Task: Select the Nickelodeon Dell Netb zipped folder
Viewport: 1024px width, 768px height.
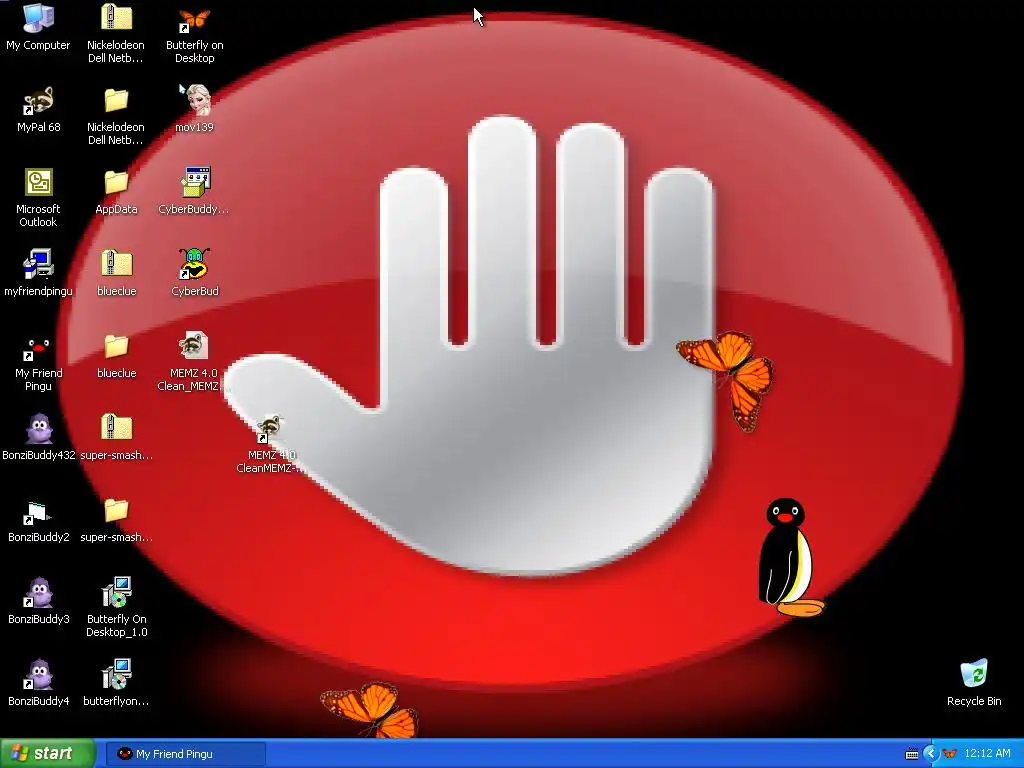Action: coord(116,33)
